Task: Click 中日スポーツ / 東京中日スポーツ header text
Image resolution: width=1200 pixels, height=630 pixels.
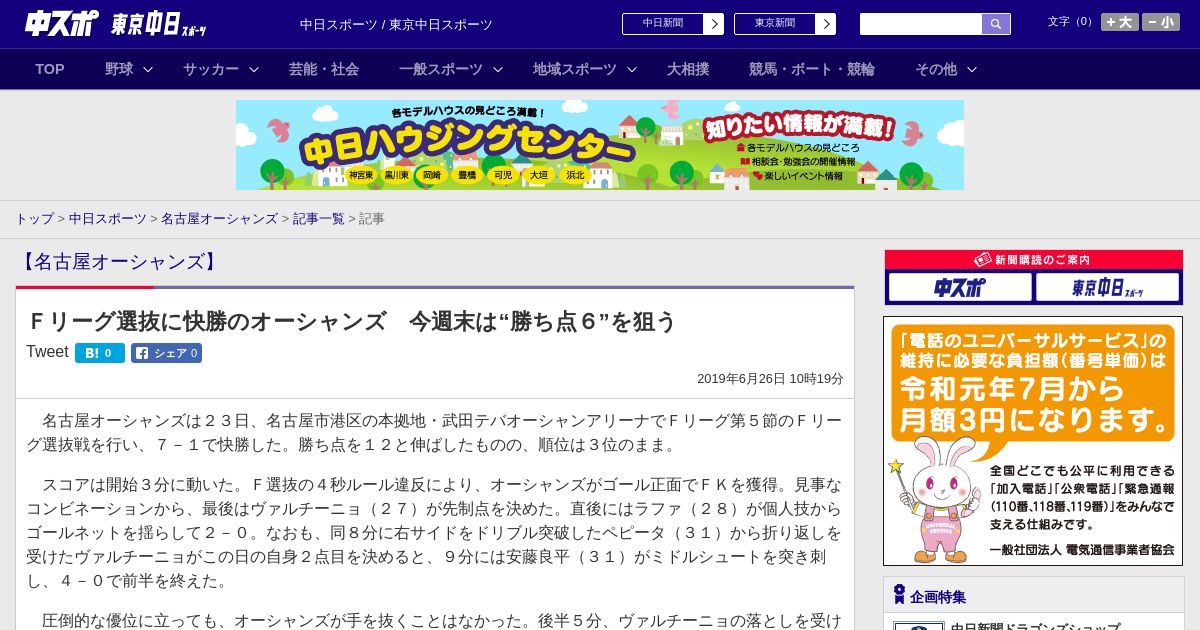Action: [396, 25]
